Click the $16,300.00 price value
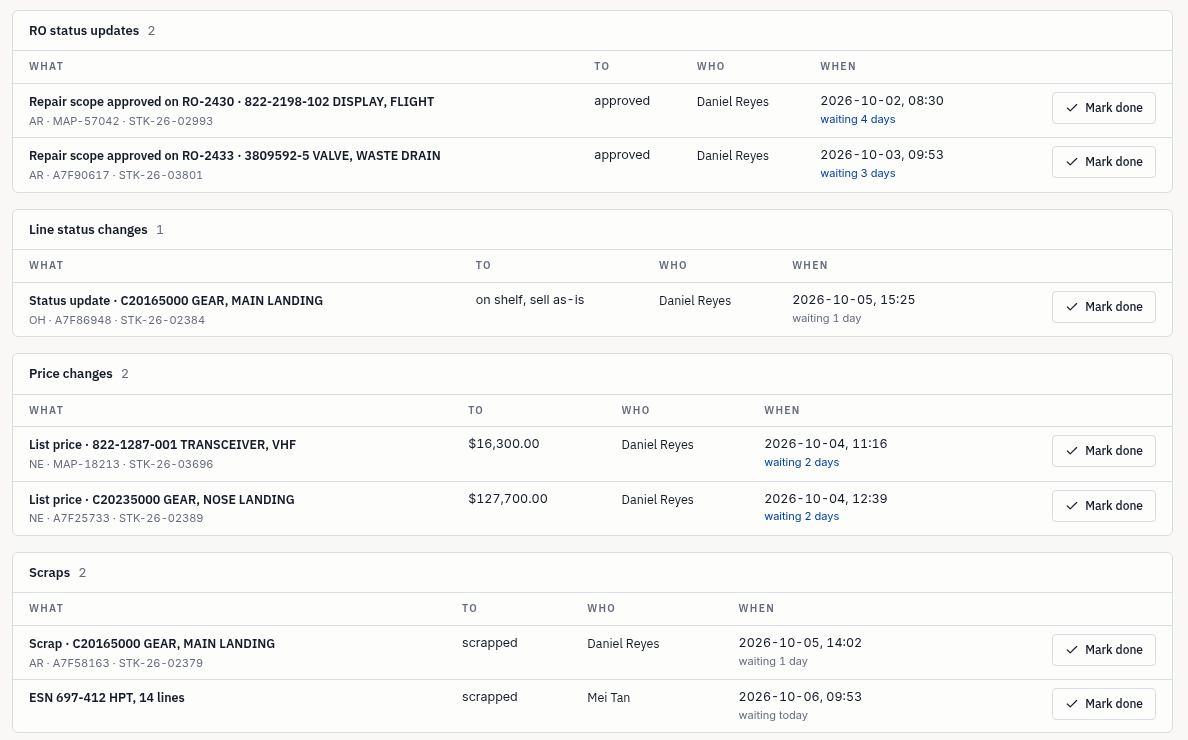Viewport: 1188px width, 740px height. click(504, 444)
